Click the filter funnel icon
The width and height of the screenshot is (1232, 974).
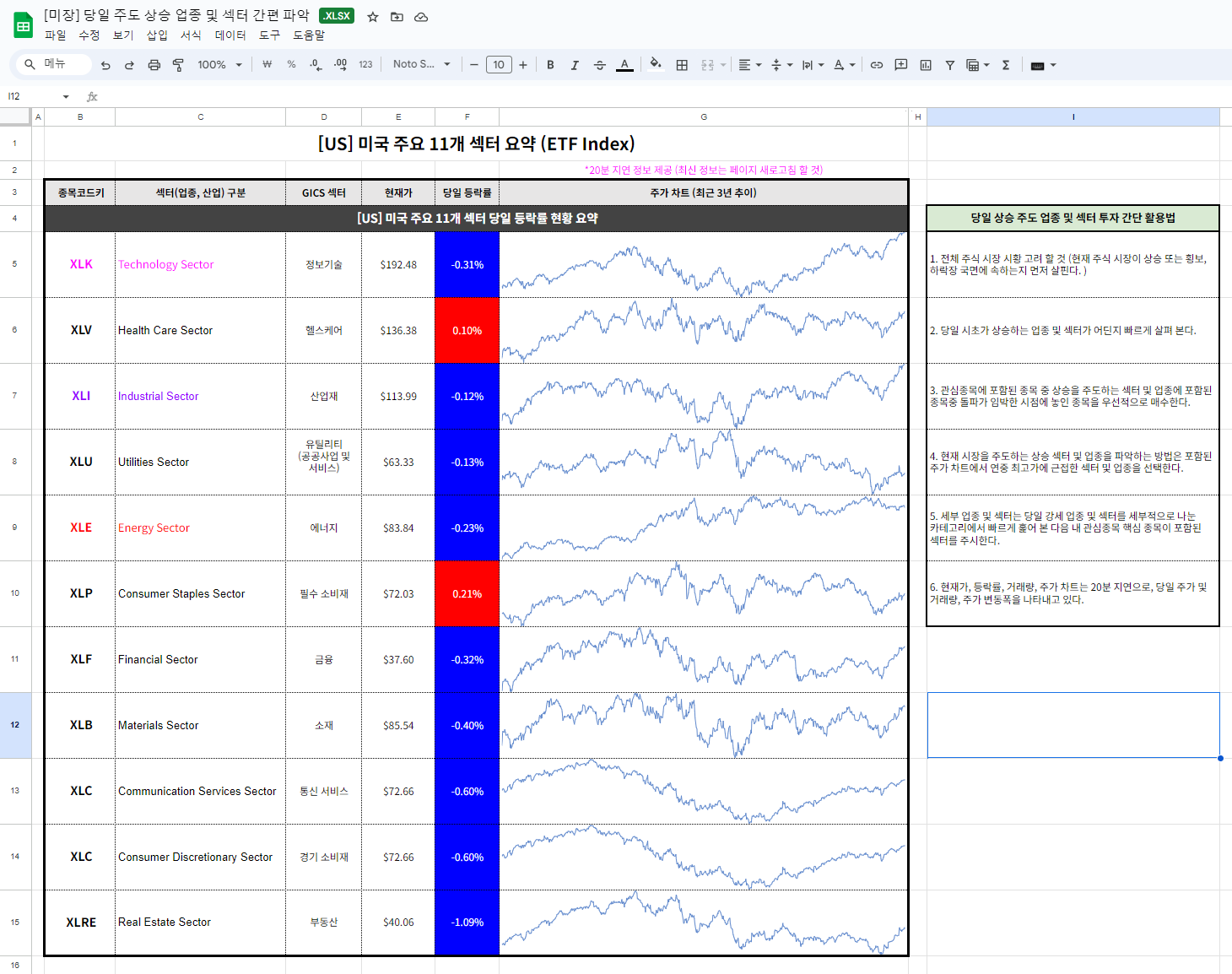949,65
